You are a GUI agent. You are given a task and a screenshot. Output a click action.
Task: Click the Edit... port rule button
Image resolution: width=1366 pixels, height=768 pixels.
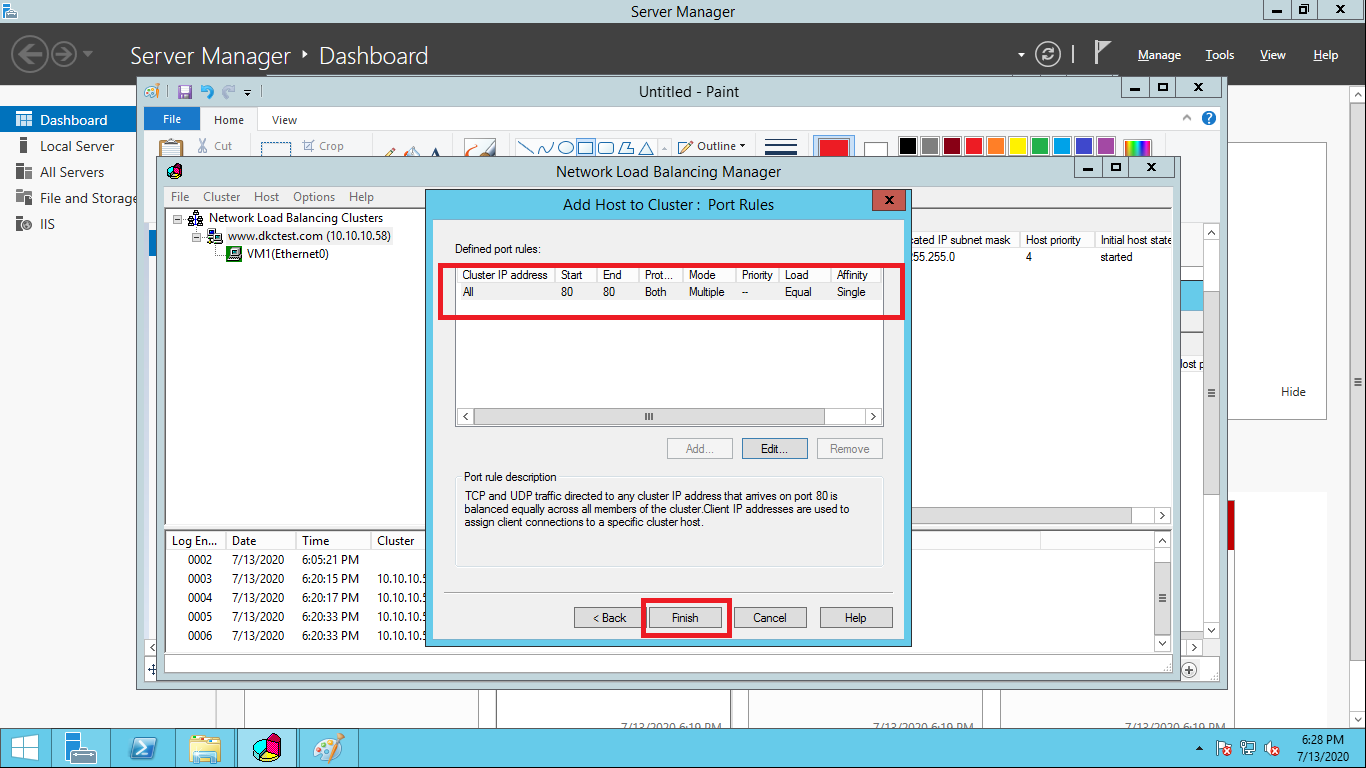coord(774,449)
